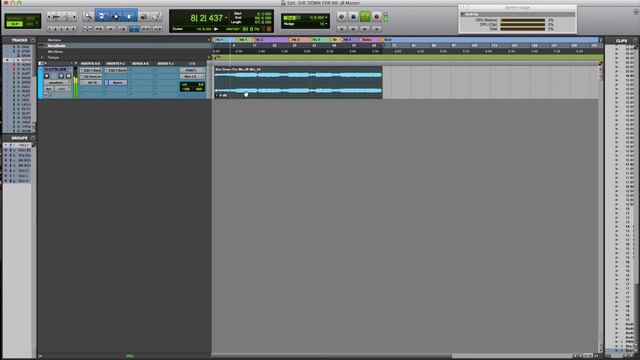Open the track output path selector
The height and width of the screenshot is (360, 640).
click(192, 76)
